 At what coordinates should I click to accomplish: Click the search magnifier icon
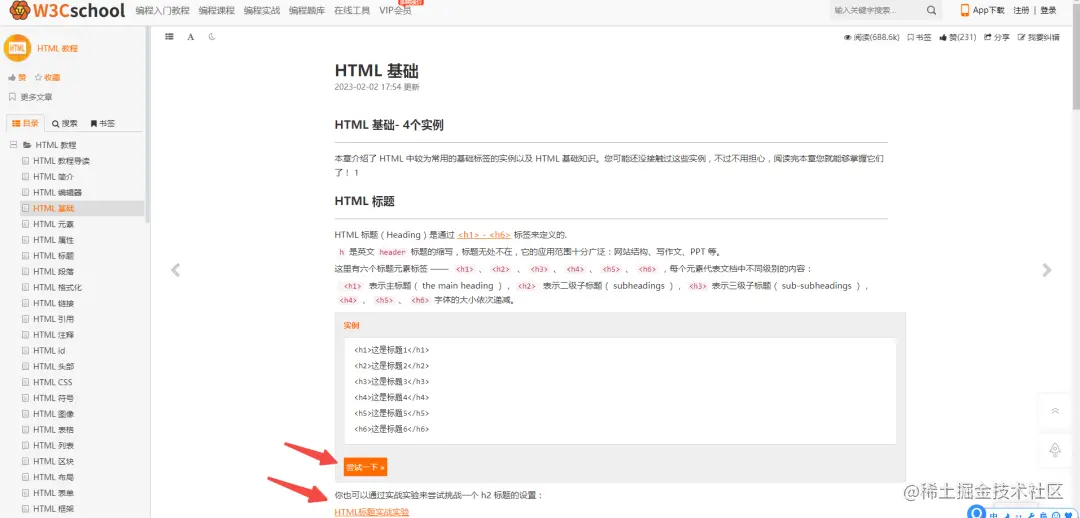(931, 10)
